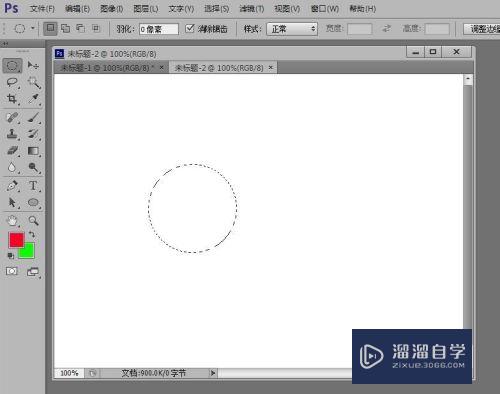Select the History Brush tool

33,134
